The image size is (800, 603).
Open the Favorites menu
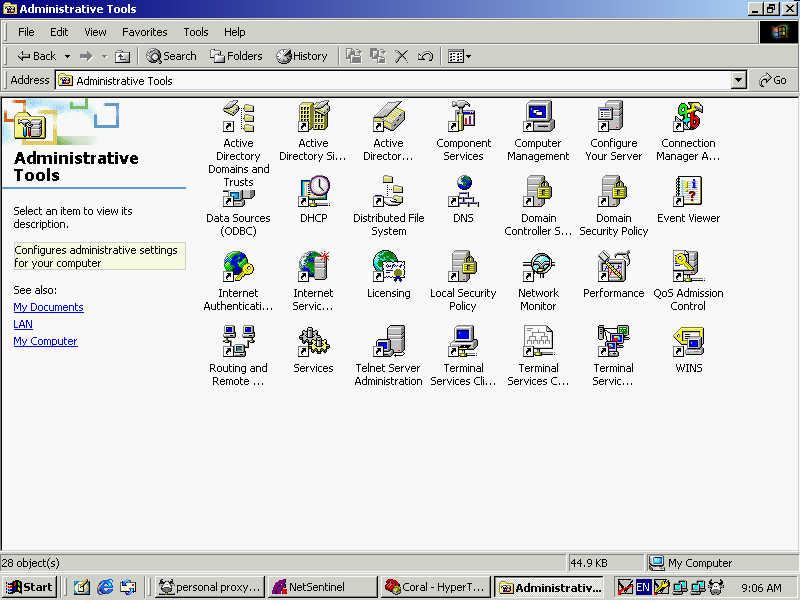[x=144, y=32]
